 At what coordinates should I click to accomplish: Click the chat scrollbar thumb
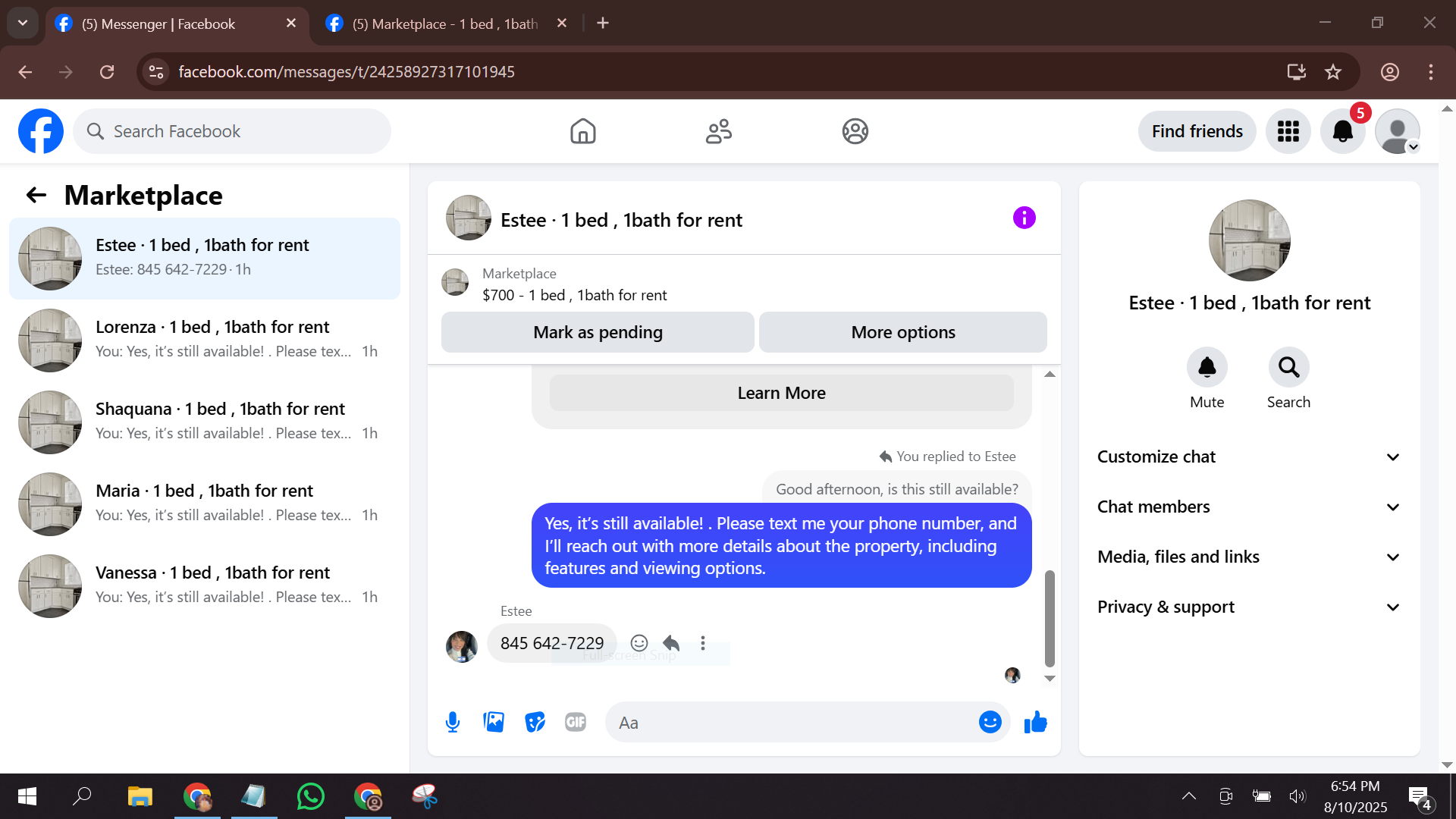pos(1050,618)
